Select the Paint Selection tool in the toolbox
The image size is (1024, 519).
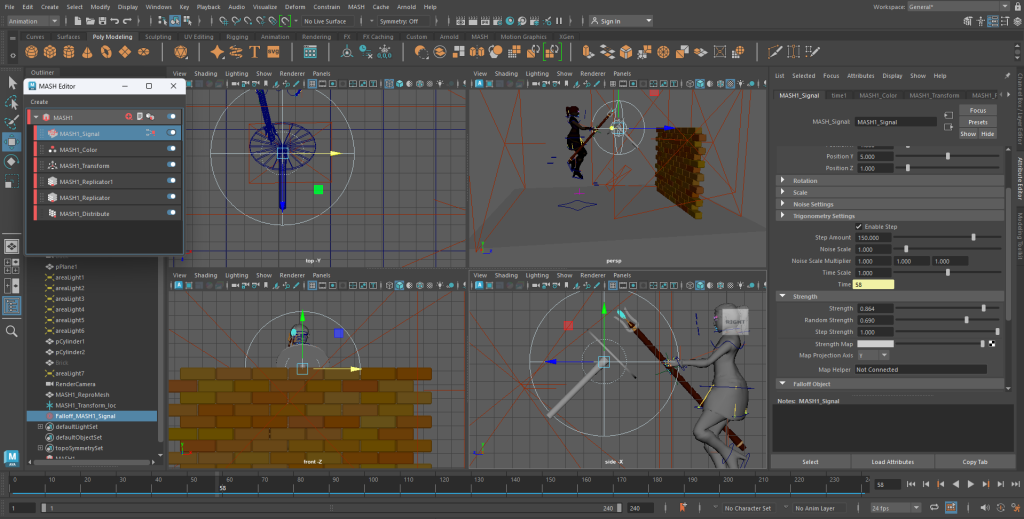12,122
